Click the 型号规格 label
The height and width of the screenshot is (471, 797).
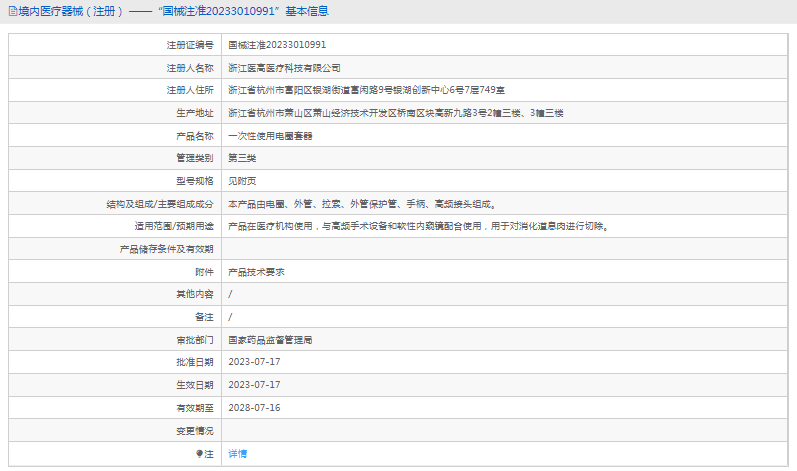[x=195, y=181]
